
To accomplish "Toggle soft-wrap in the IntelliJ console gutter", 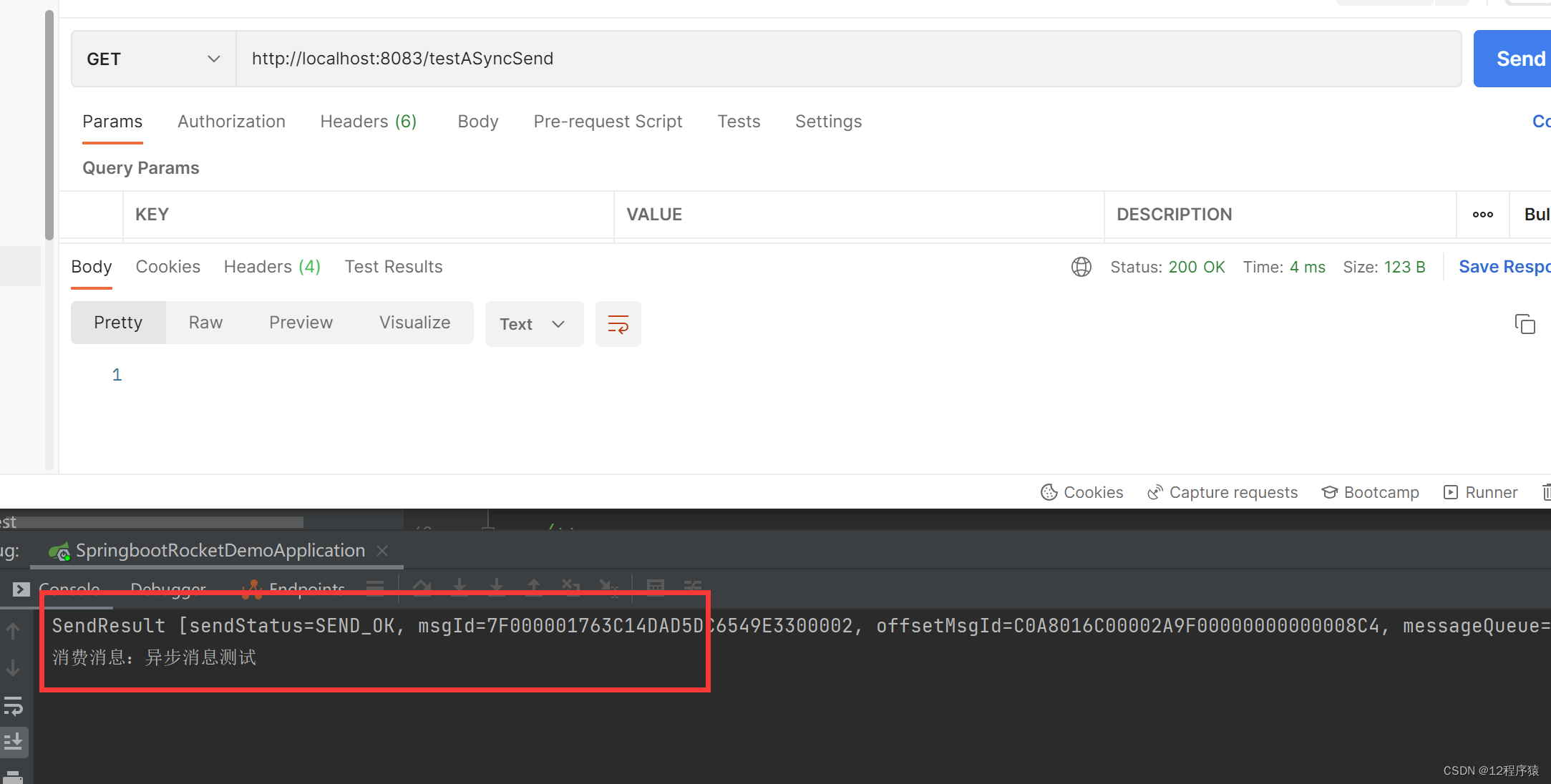I will pos(13,706).
